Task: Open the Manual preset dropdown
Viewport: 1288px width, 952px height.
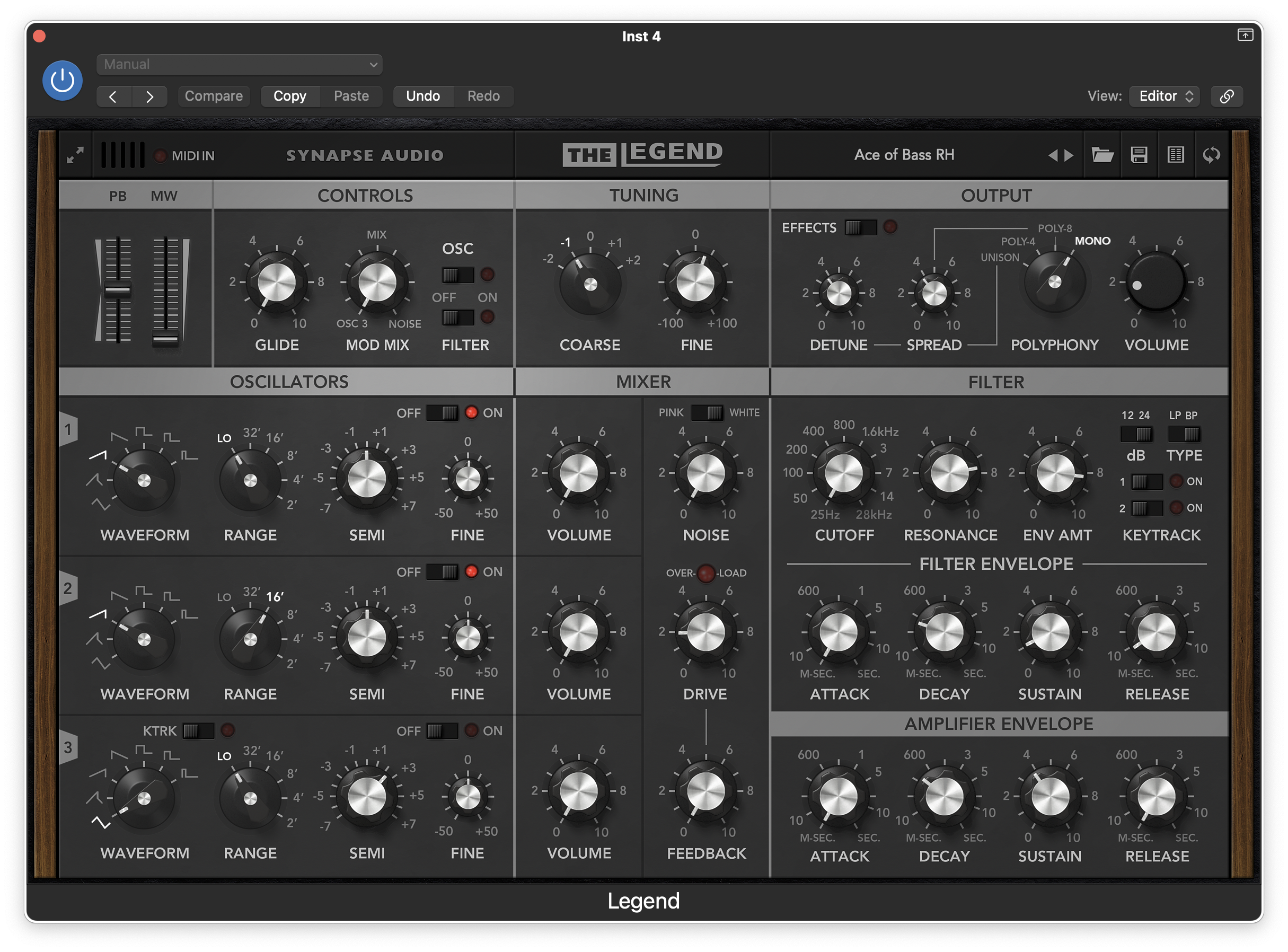Action: pyautogui.click(x=239, y=65)
